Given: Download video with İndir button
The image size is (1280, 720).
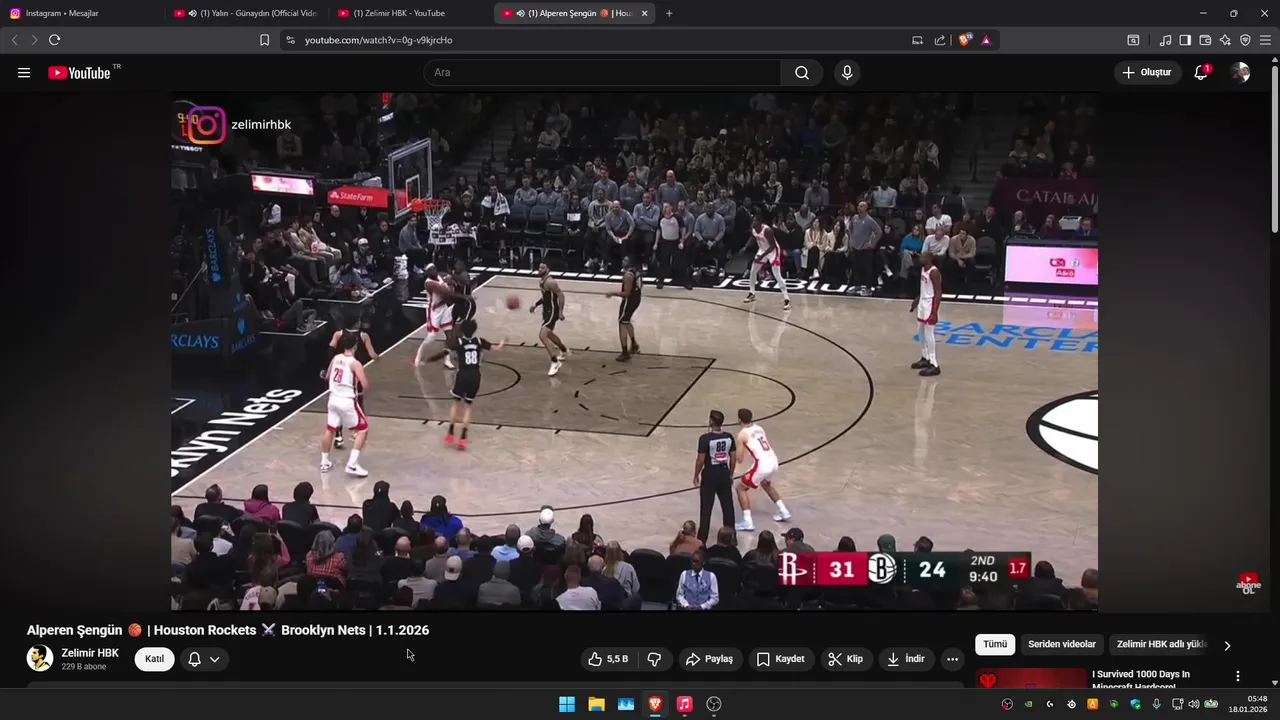Looking at the screenshot, I should [906, 659].
